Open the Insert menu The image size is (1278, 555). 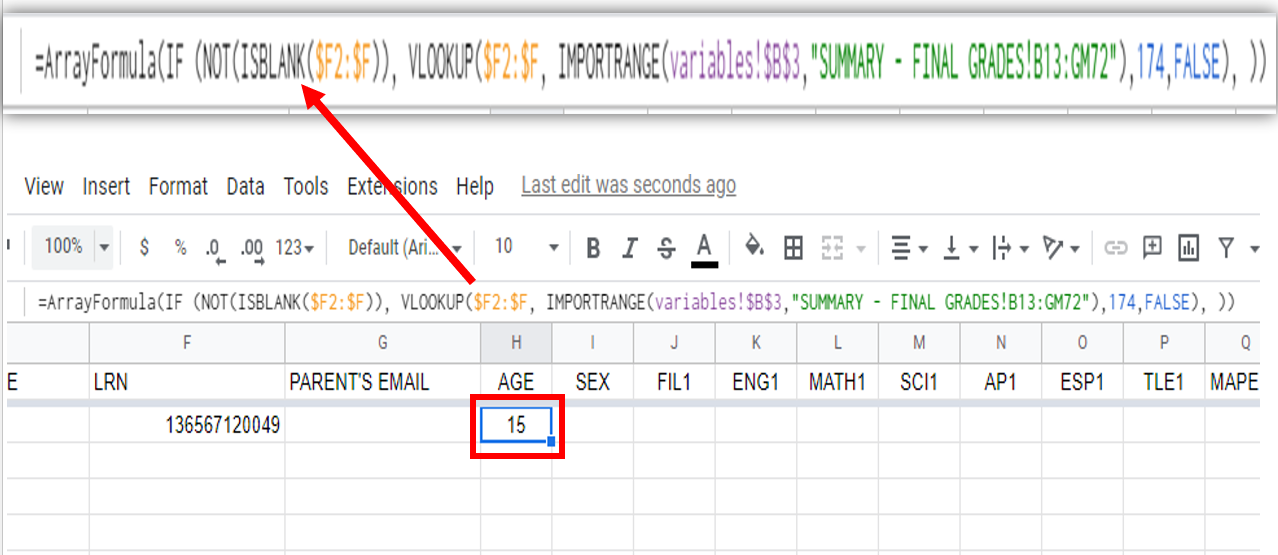pyautogui.click(x=106, y=186)
